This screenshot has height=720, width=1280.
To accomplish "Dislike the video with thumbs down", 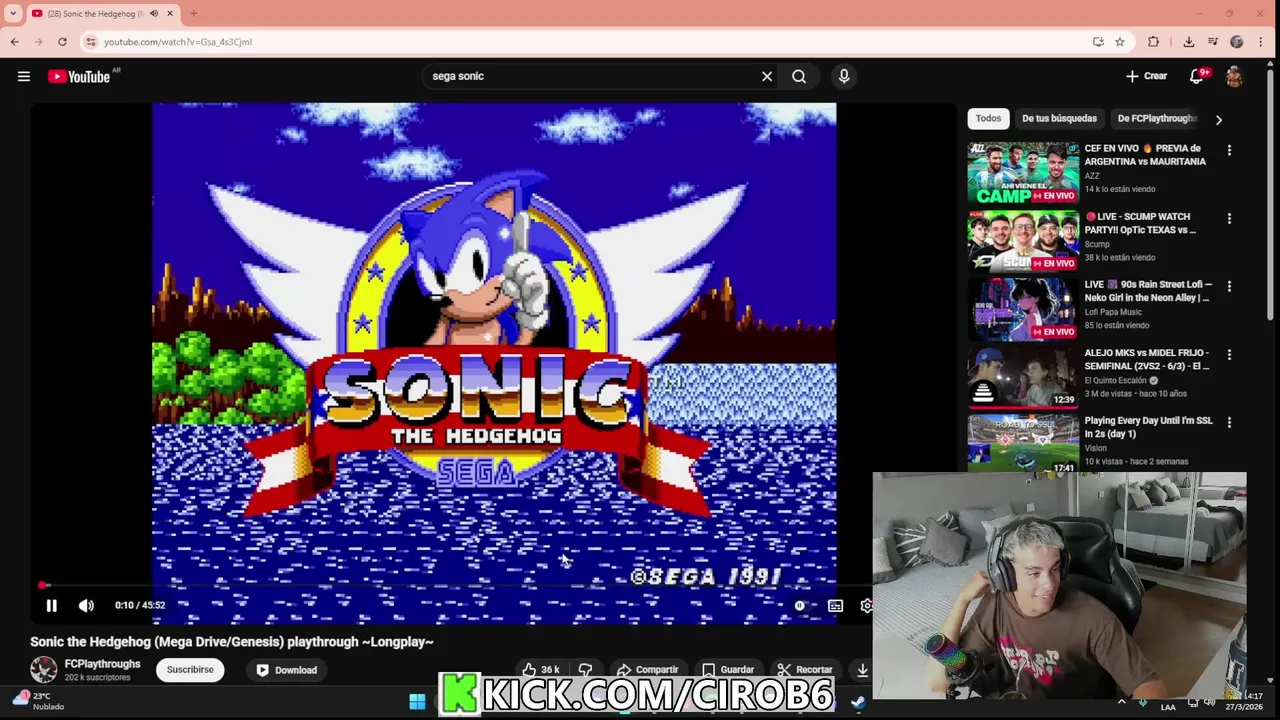I will click(x=586, y=670).
